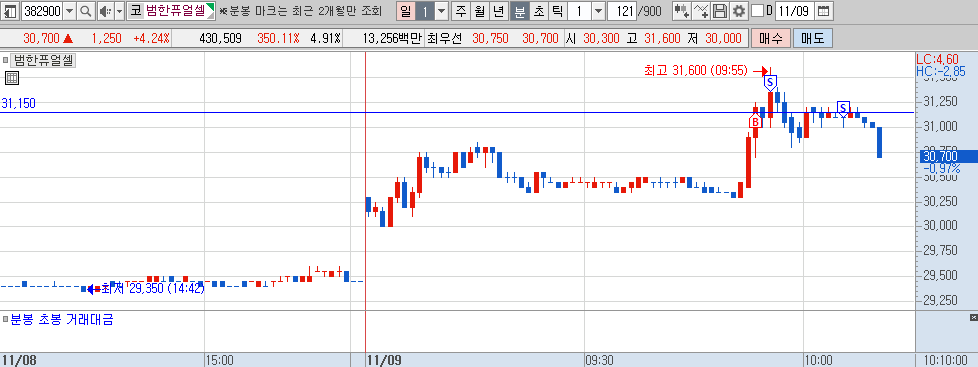Open the dropdown after the 일 1 selector
Viewport: 978px width, 367px height.
click(442, 11)
